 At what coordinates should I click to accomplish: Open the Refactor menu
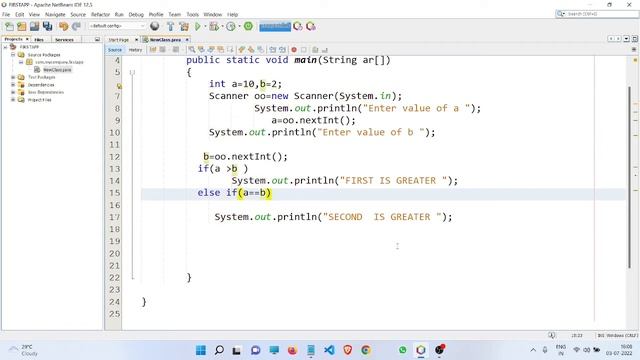coord(100,14)
